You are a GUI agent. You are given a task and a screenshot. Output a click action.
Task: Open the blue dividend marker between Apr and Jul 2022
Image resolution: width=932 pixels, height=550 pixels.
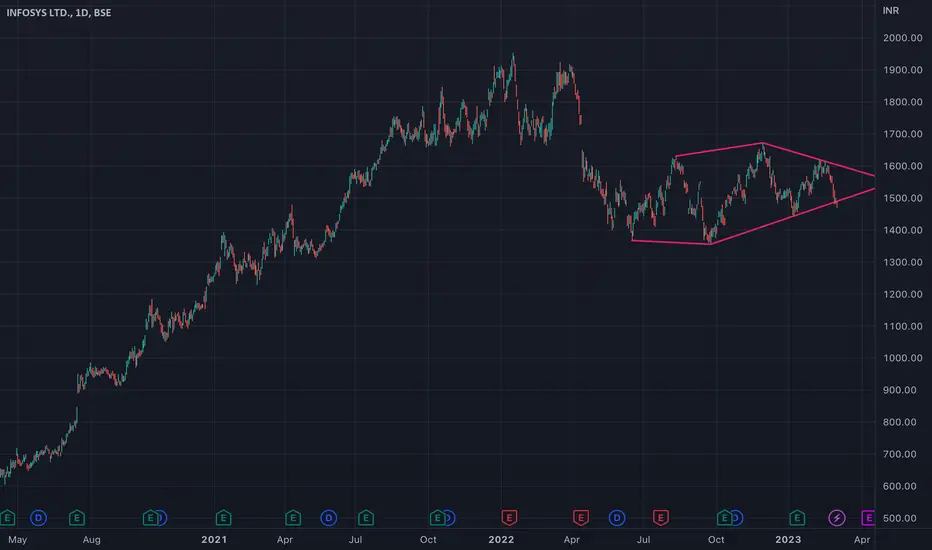[617, 518]
